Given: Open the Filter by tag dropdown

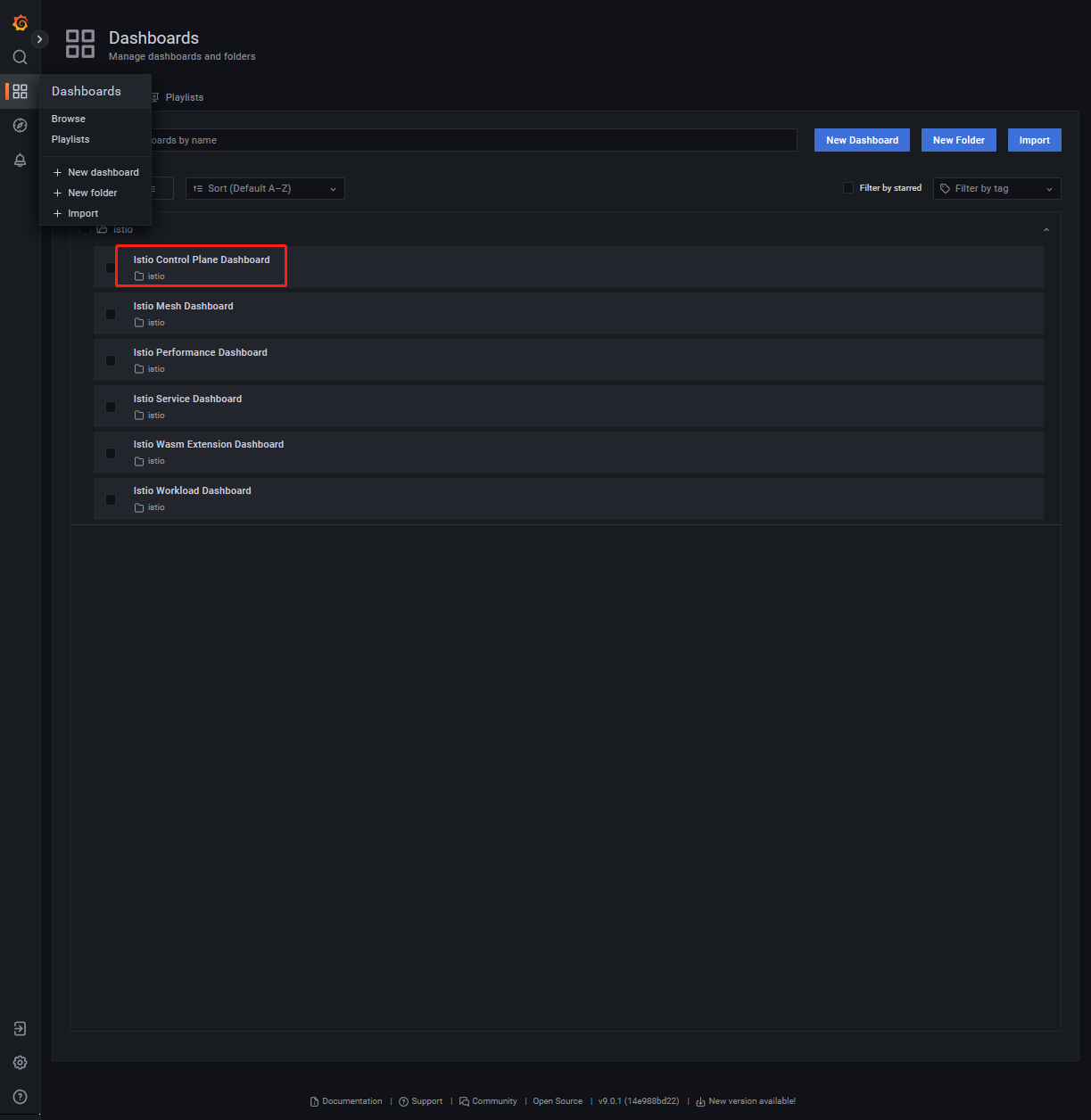Looking at the screenshot, I should 997,188.
